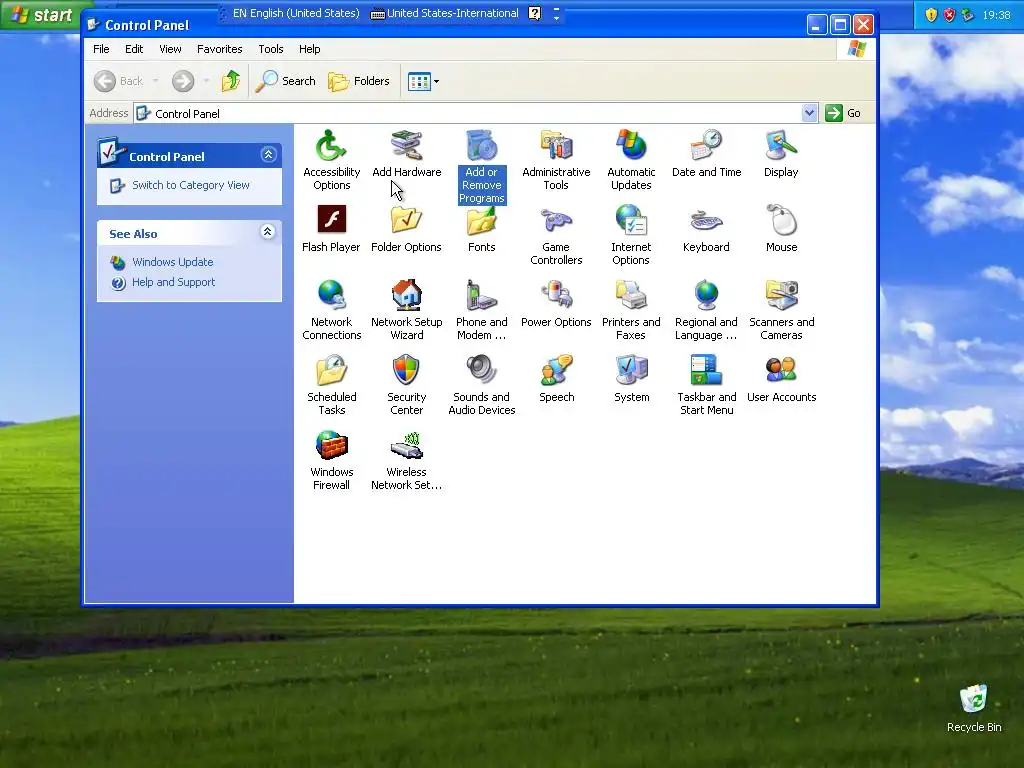Open the Windows Update link
Viewport: 1024px width, 768px height.
pos(172,262)
